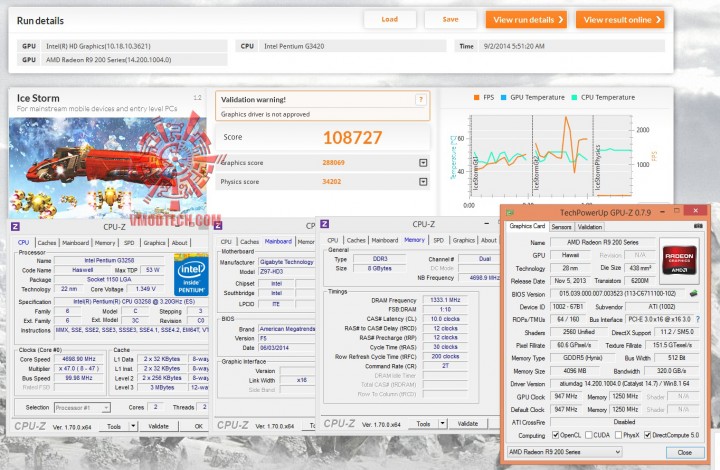Image resolution: width=720 pixels, height=470 pixels.
Task: Open Tools dropdown arrow in Memory window
Action: (x=443, y=424)
